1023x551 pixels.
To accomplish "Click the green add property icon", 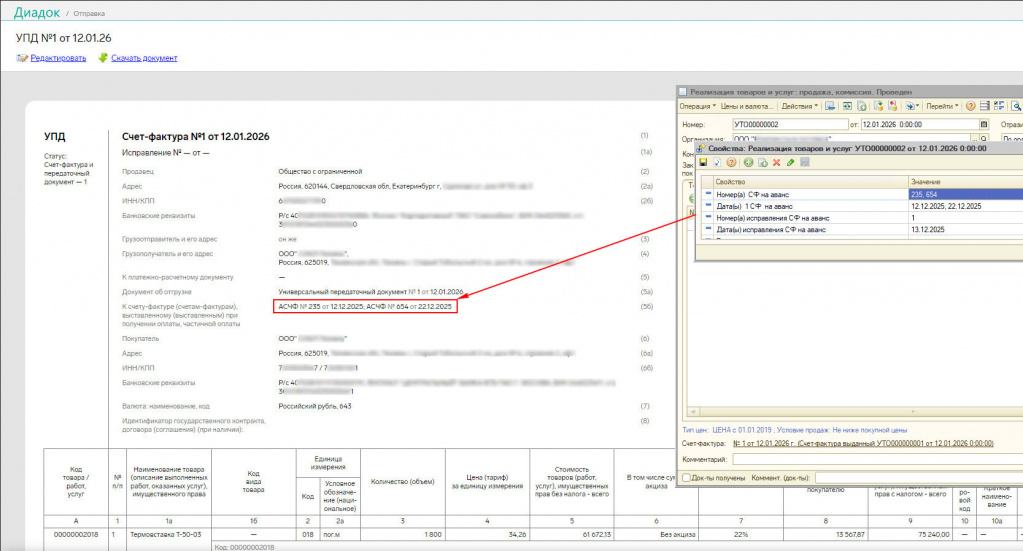I will pyautogui.click(x=748, y=162).
